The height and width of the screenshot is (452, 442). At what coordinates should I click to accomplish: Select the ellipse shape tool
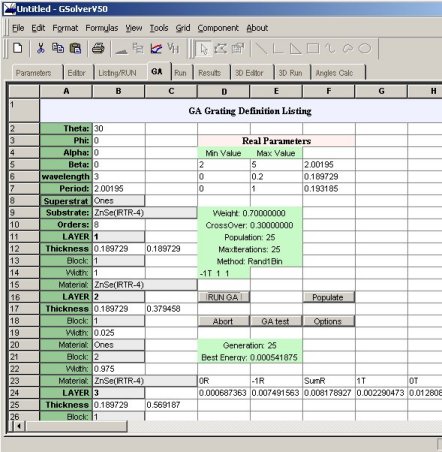pos(365,49)
